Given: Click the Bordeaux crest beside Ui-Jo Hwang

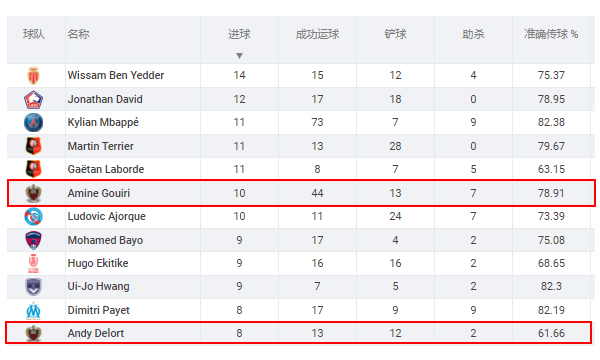Looking at the screenshot, I should click(33, 287).
